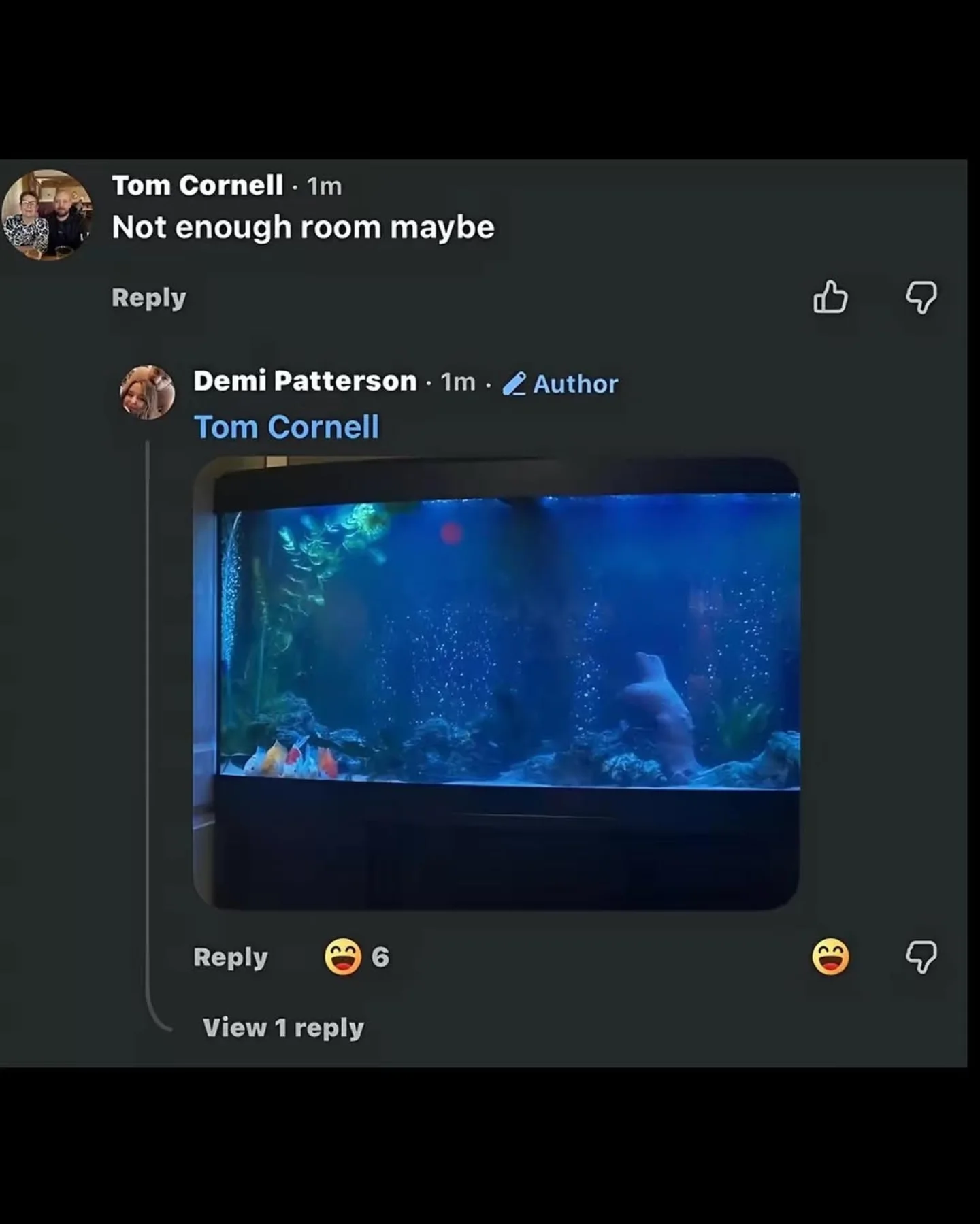Viewport: 980px width, 1224px height.
Task: Thumbs down Demi Patterson's aquarium reply
Action: [921, 957]
